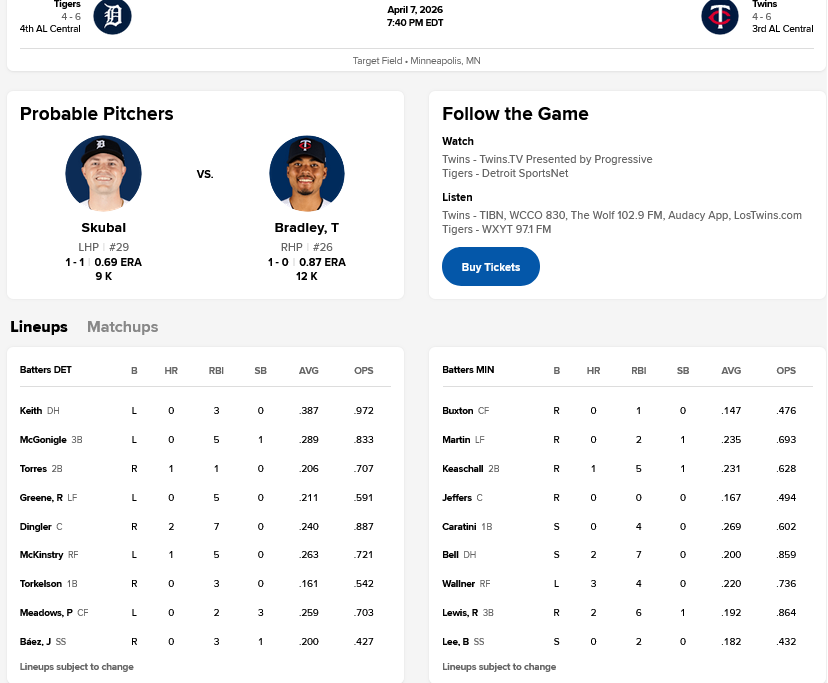This screenshot has height=683, width=828.
Task: Click Dingler in the batters list
Action: [x=35, y=526]
